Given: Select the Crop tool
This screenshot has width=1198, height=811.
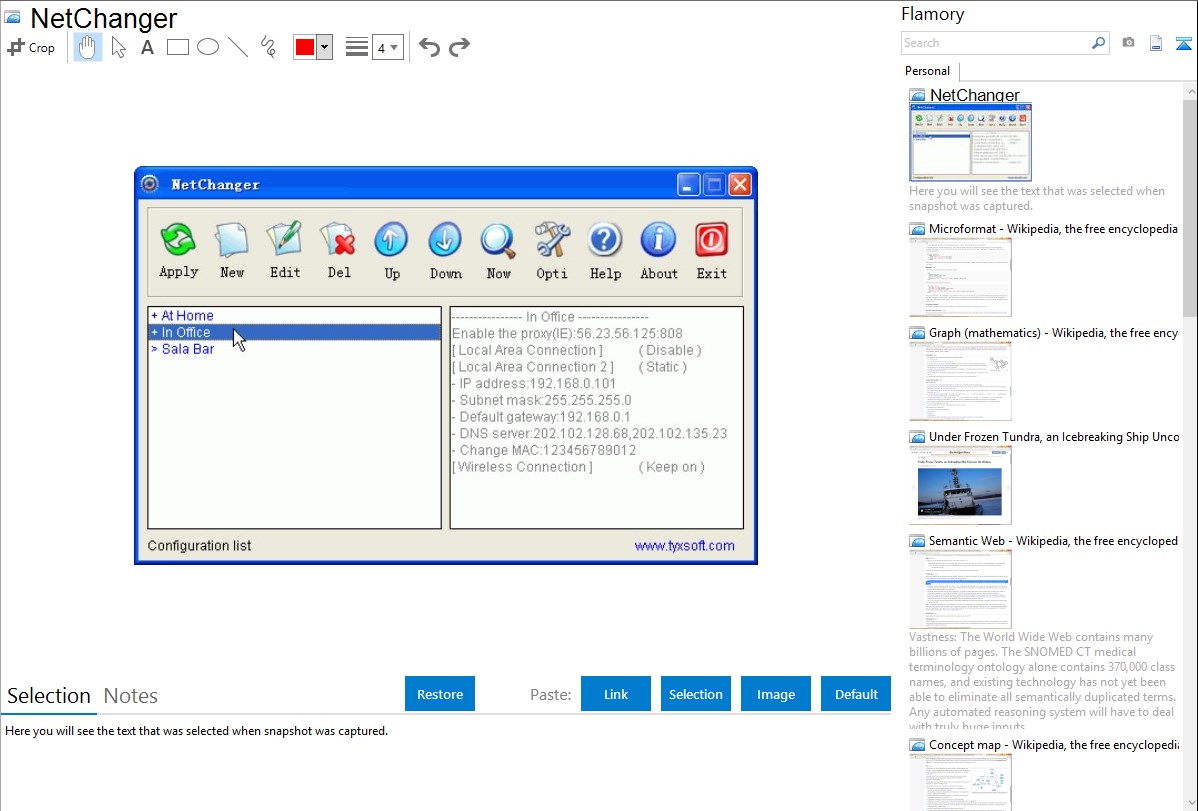Looking at the screenshot, I should pyautogui.click(x=31, y=47).
